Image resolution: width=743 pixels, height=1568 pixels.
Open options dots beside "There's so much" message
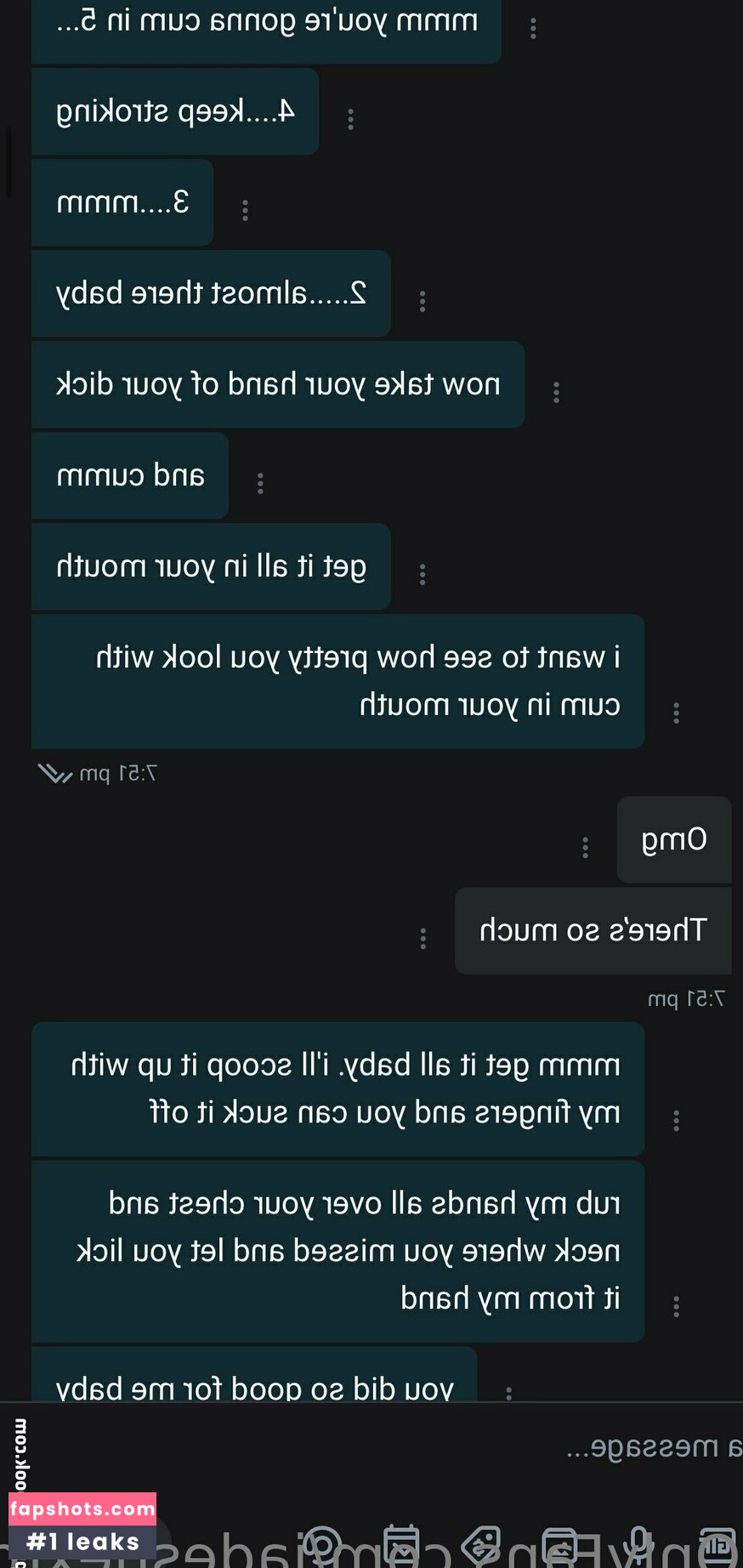(423, 938)
